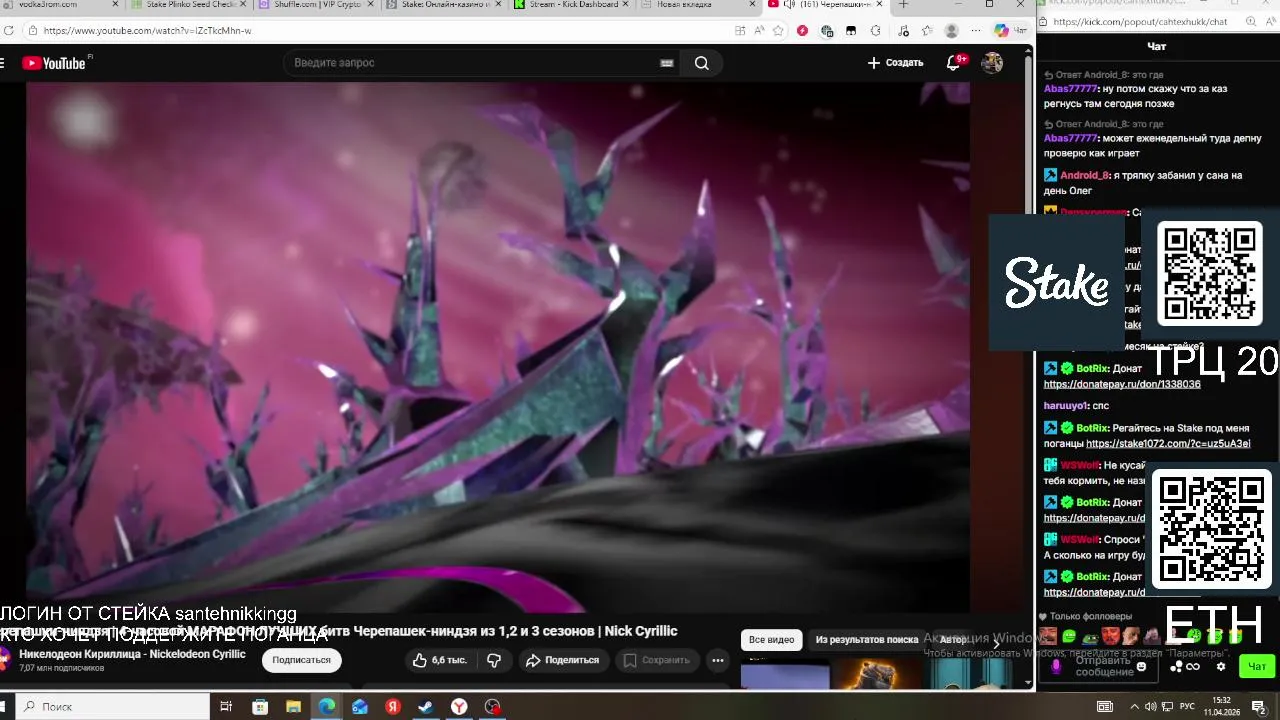Add page to browser favorites star
Screen dimensions: 1280x720
coord(779,30)
